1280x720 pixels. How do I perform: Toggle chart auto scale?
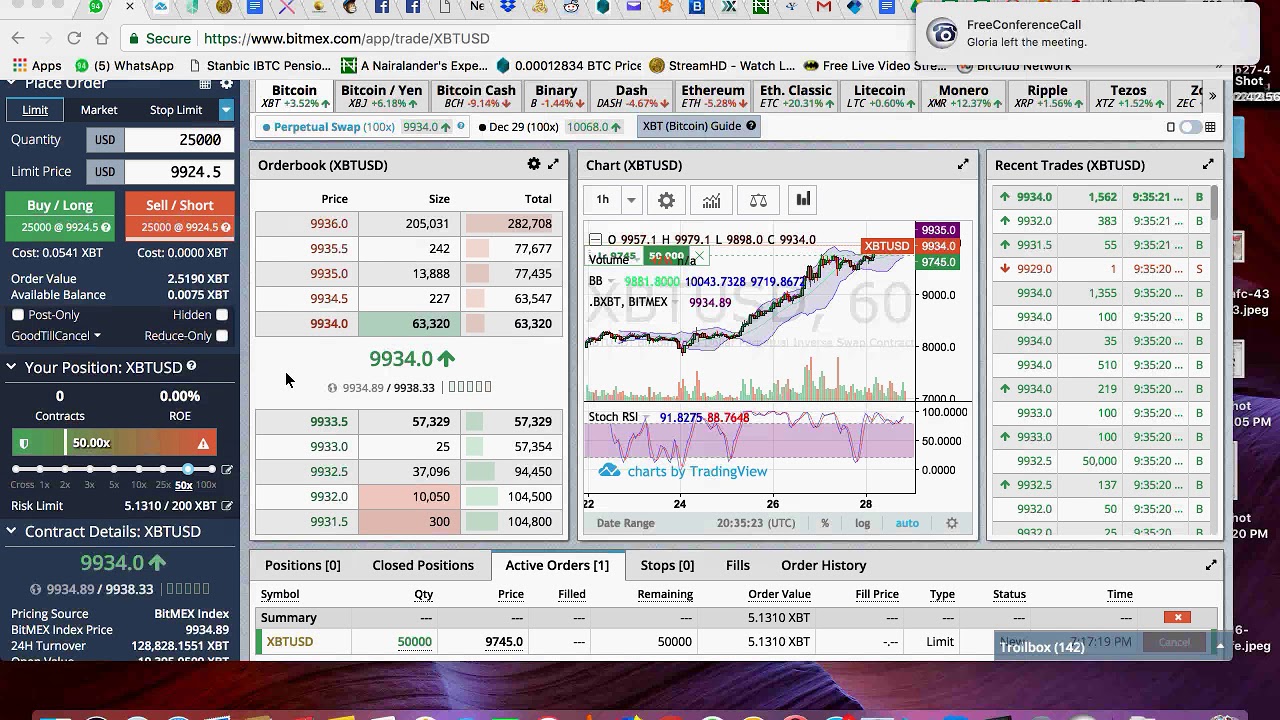point(907,523)
